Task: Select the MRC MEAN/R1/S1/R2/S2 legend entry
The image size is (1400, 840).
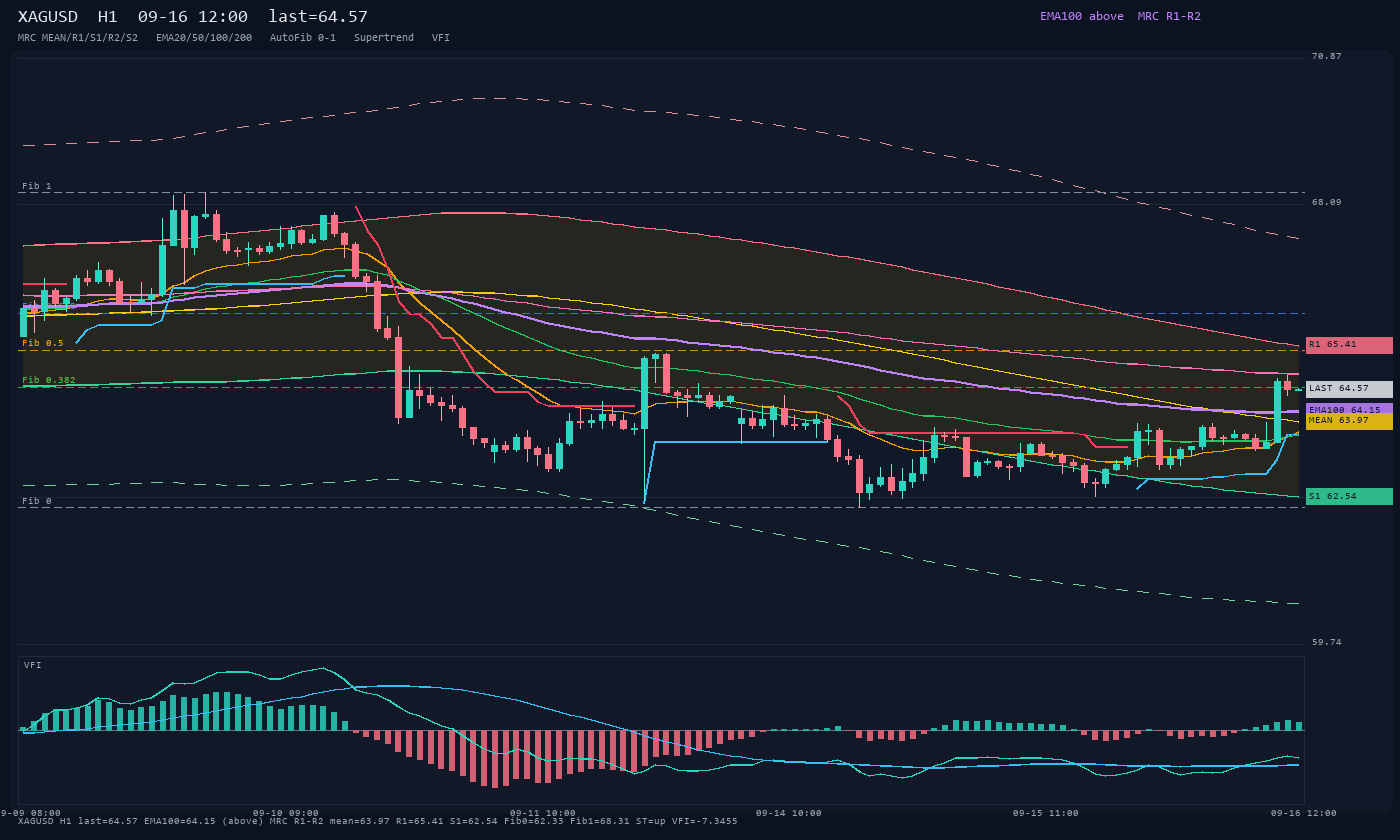Action: pos(78,38)
